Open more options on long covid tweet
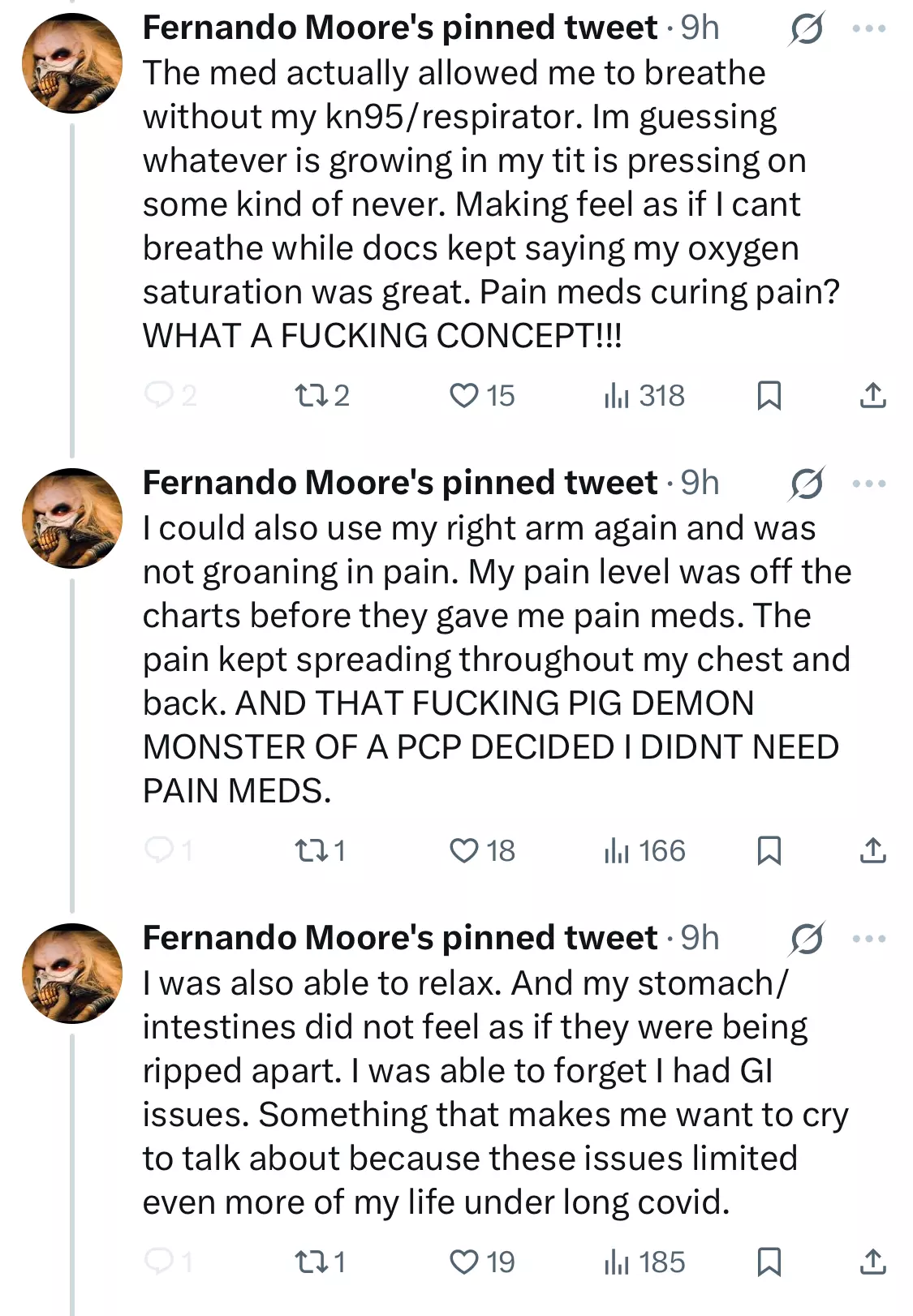The width and height of the screenshot is (913, 1316). (870, 939)
